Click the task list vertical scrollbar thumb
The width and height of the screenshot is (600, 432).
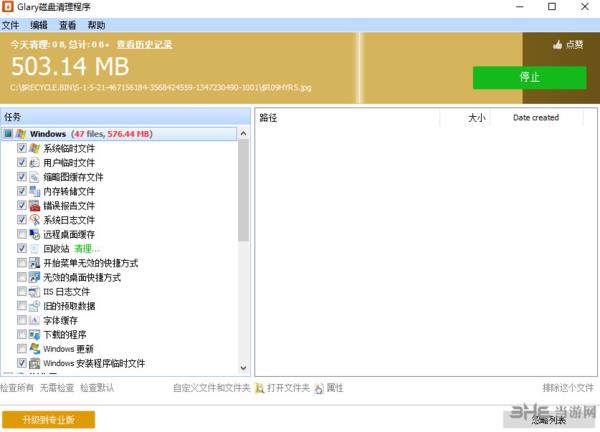[x=243, y=191]
